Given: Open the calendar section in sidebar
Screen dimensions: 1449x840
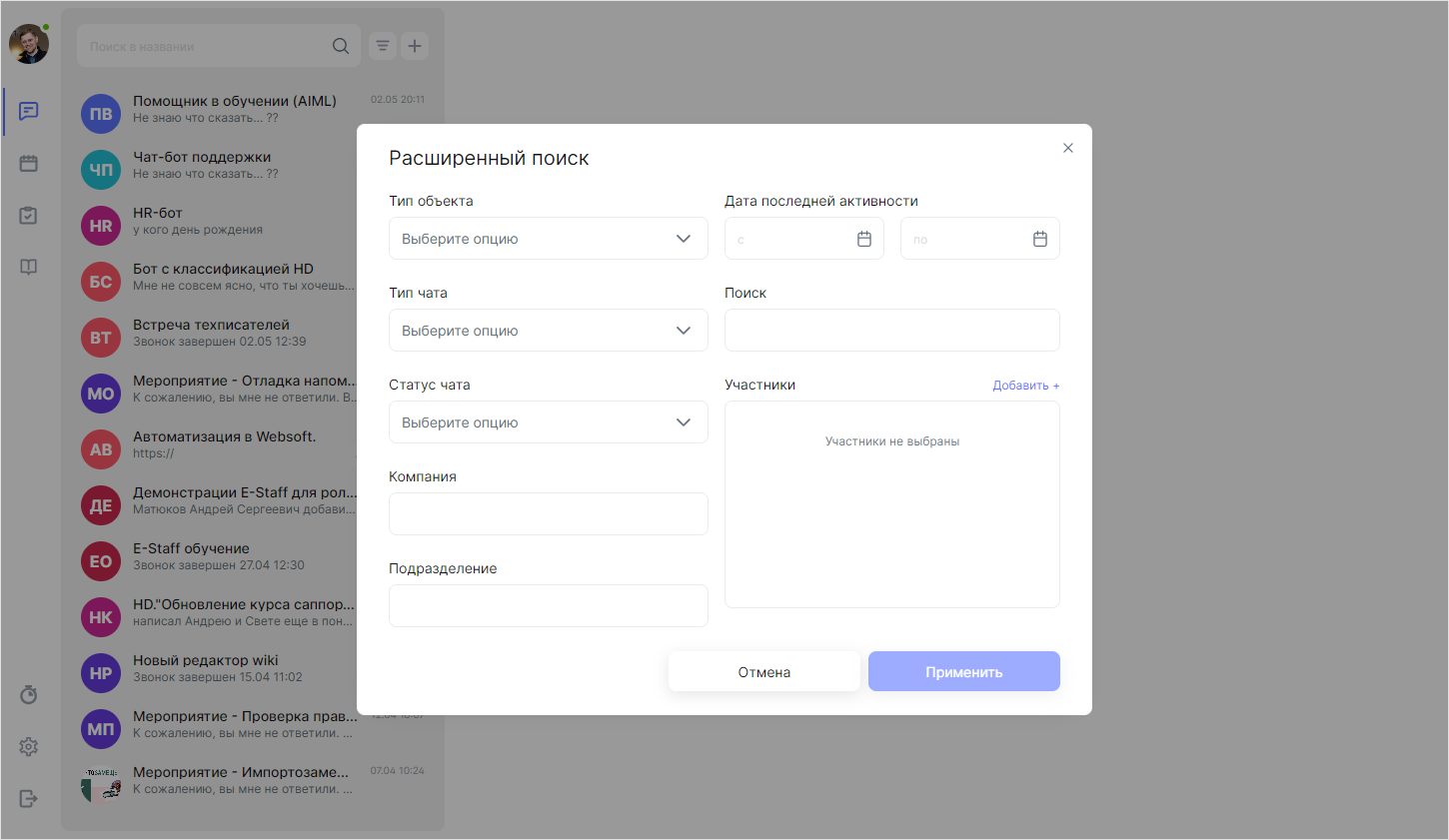Looking at the screenshot, I should (29, 163).
